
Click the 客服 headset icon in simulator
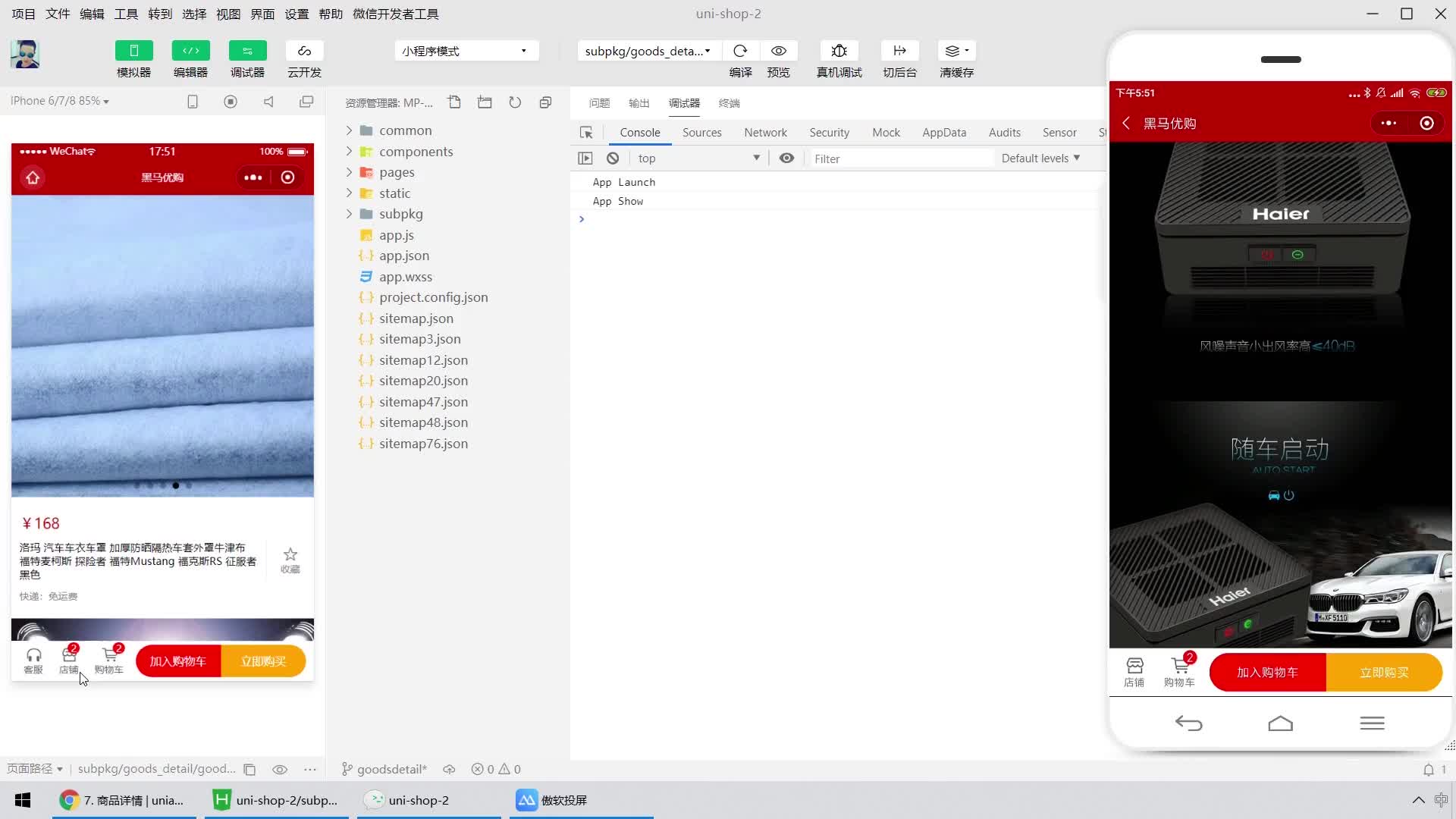click(x=33, y=660)
